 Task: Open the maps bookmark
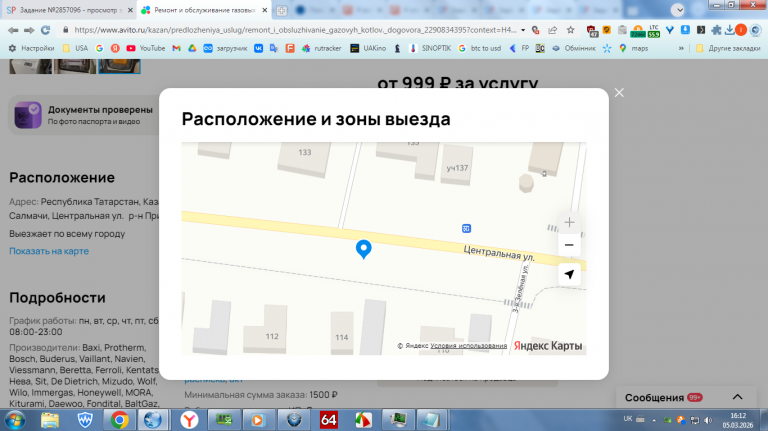pos(633,48)
